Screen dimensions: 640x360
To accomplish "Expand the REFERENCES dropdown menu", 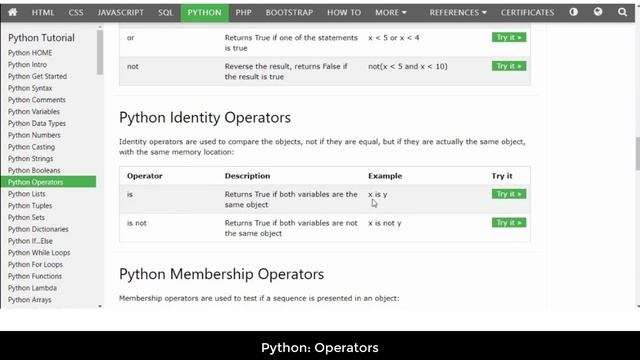I will click(x=458, y=13).
